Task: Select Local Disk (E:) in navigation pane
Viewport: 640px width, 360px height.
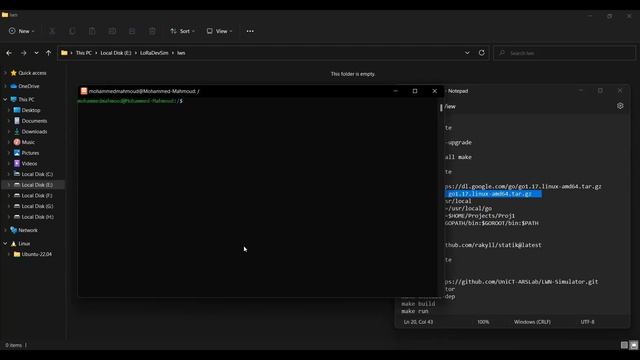Action: point(37,185)
